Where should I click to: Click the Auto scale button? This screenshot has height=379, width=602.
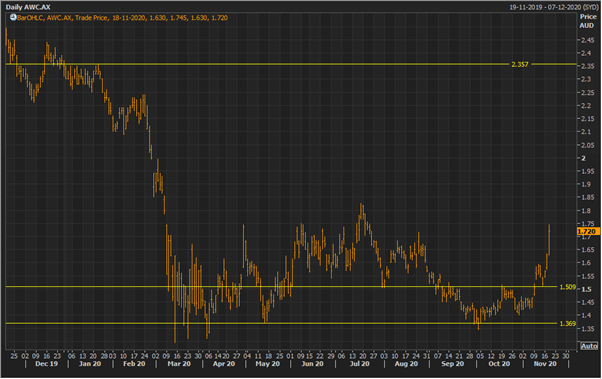tap(589, 346)
